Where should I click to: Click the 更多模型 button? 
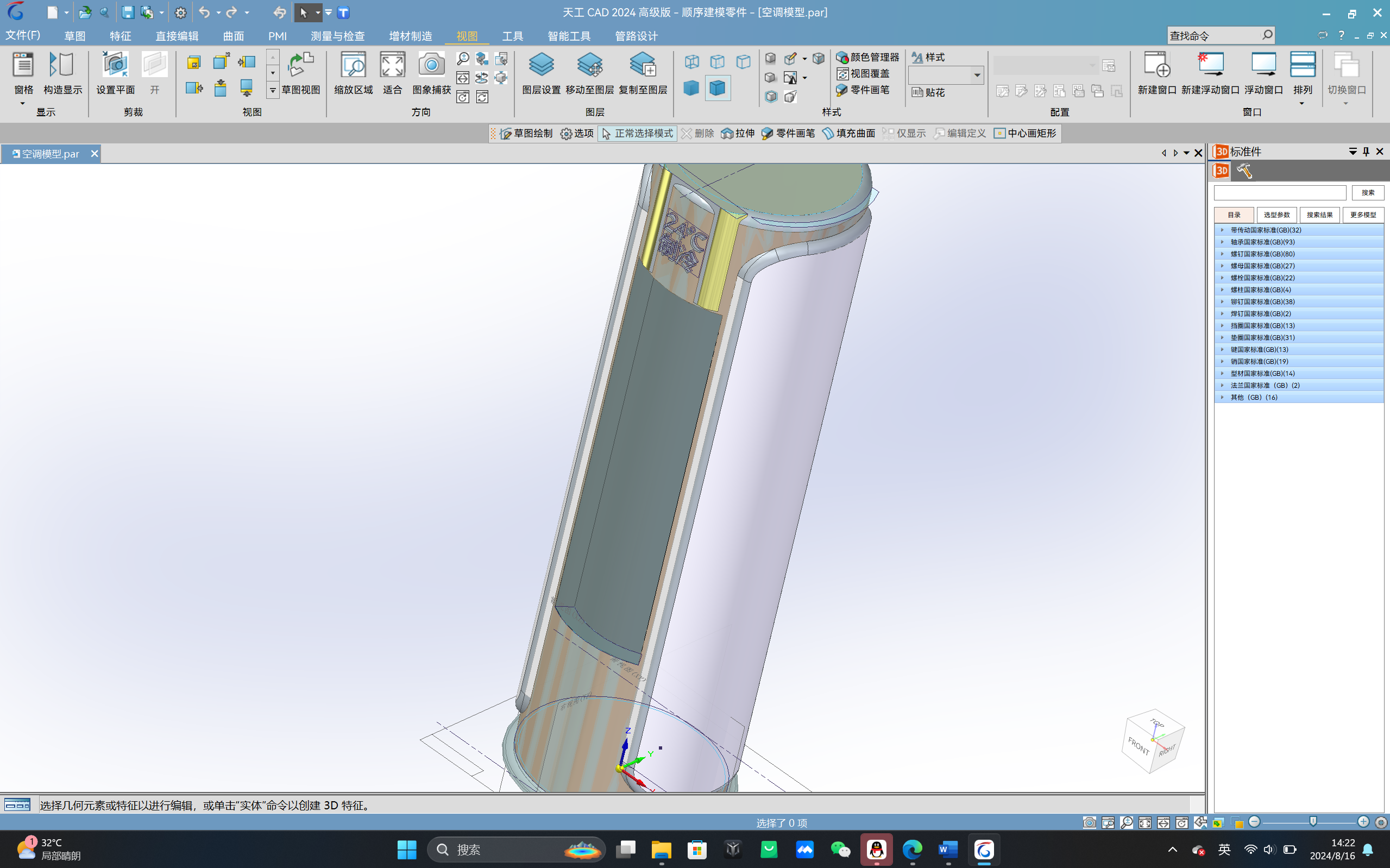click(1363, 215)
